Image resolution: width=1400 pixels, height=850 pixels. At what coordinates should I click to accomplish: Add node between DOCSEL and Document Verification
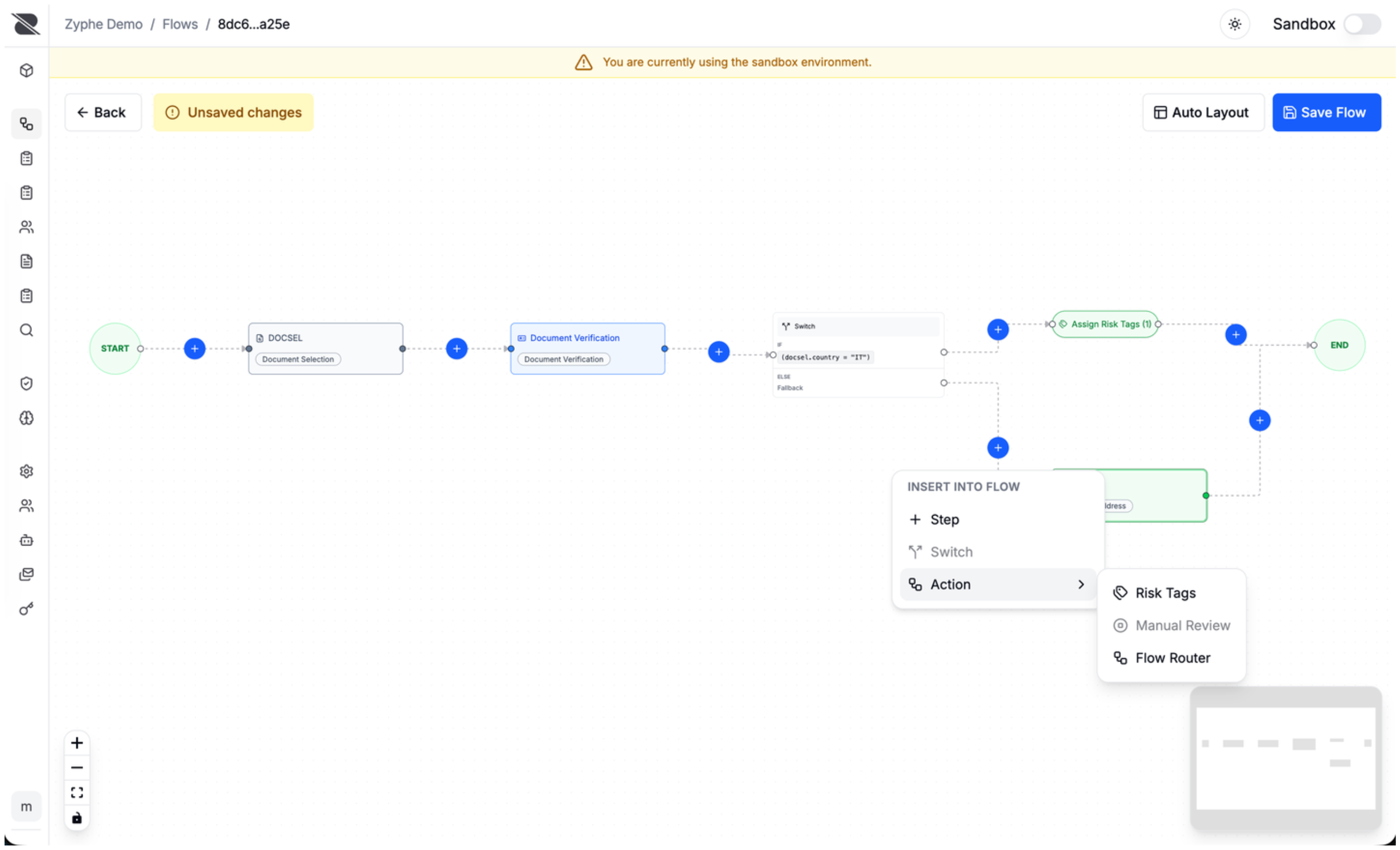(x=457, y=348)
